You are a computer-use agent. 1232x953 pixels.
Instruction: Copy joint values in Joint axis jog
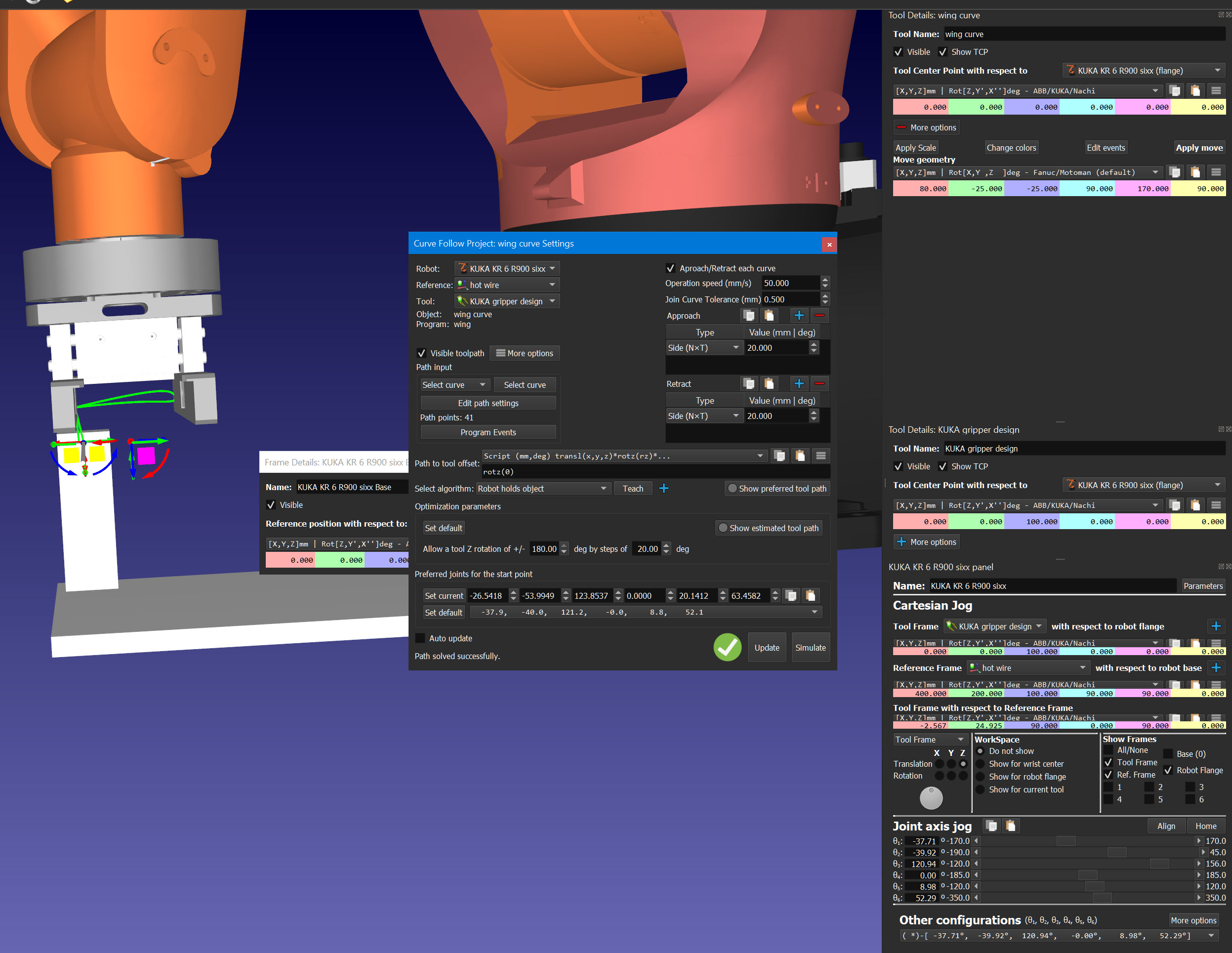[991, 826]
